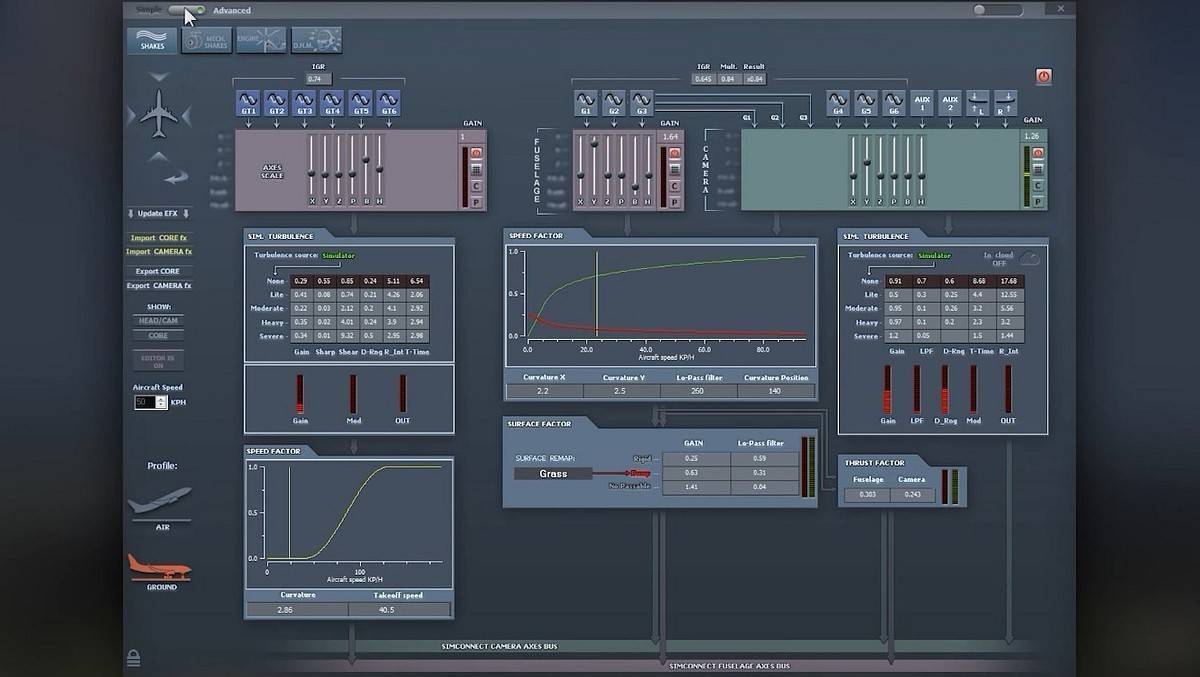Open the Turbulence source Simulator dropdown on left

point(338,256)
